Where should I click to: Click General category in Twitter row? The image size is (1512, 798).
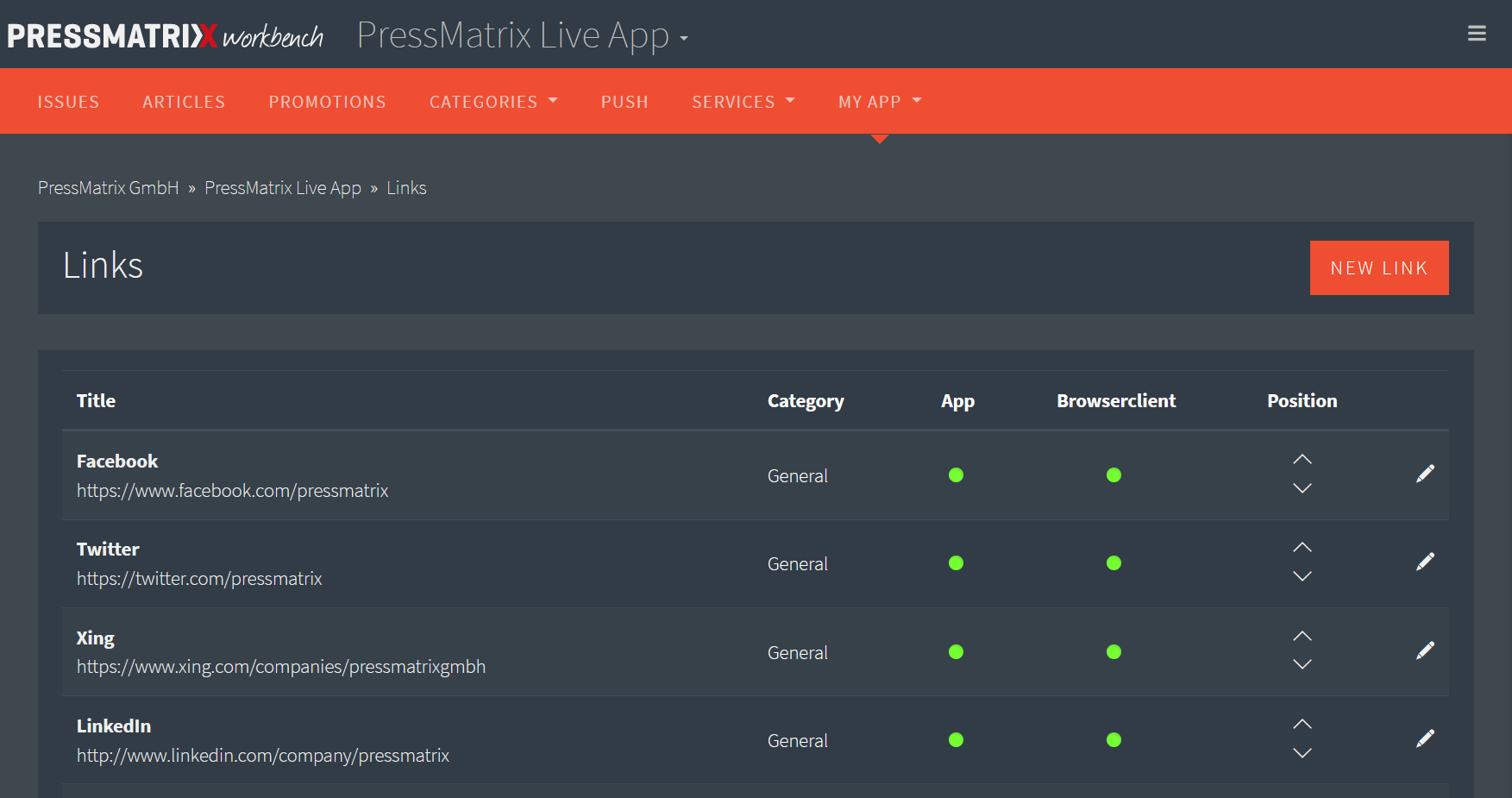(798, 564)
